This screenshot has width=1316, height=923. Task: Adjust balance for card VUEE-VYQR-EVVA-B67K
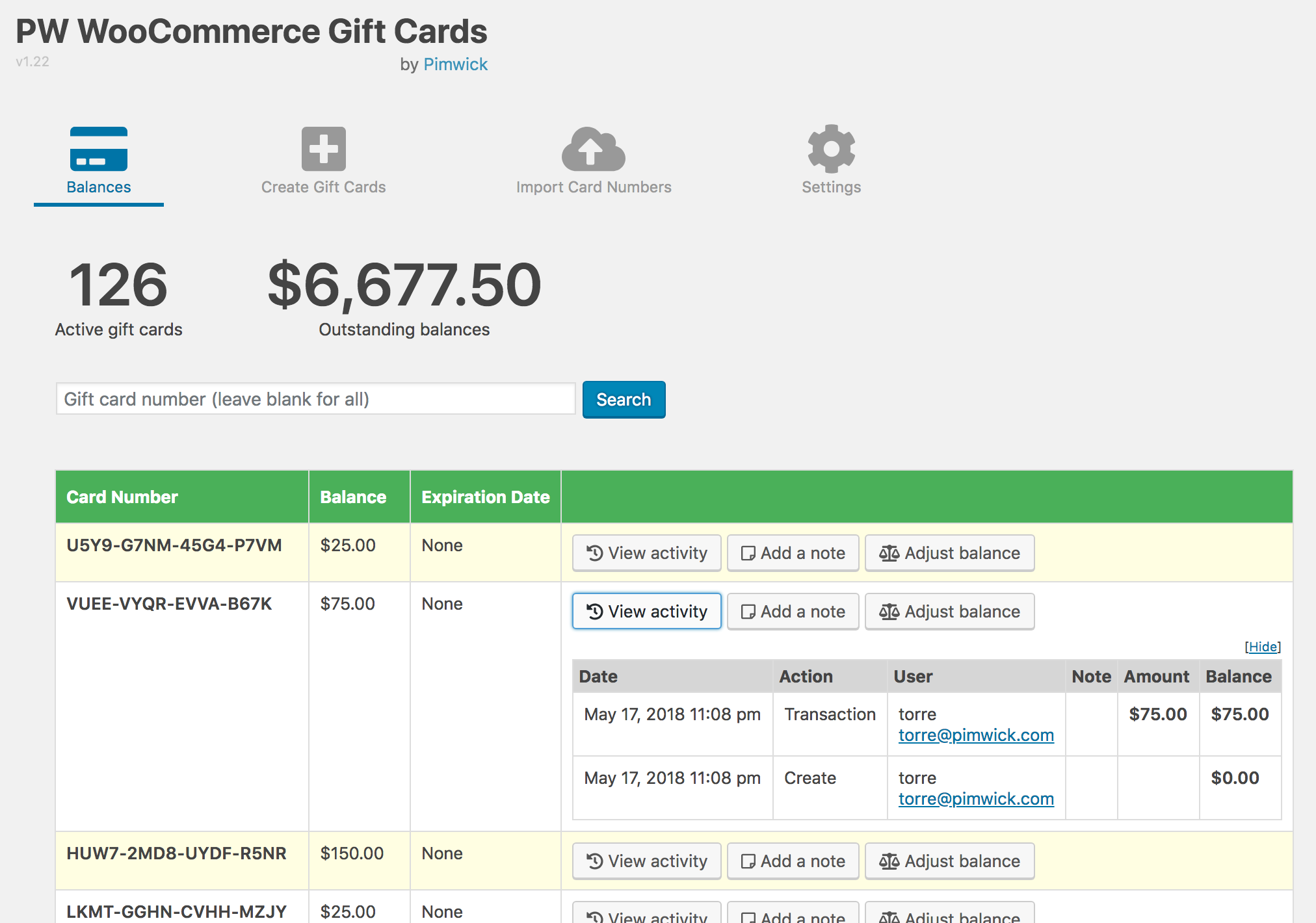point(949,612)
